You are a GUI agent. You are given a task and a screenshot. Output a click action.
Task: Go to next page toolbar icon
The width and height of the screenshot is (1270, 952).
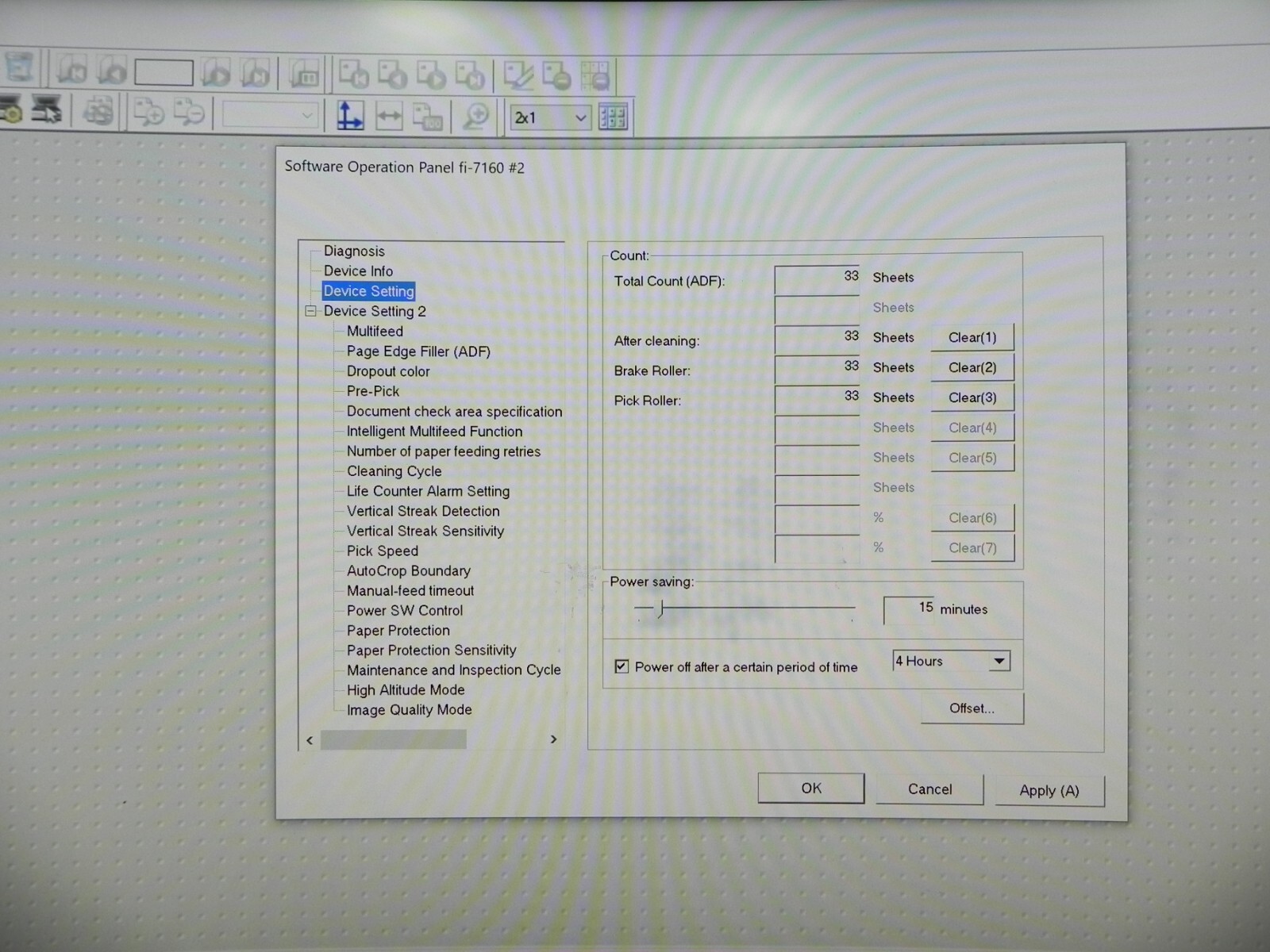click(215, 72)
